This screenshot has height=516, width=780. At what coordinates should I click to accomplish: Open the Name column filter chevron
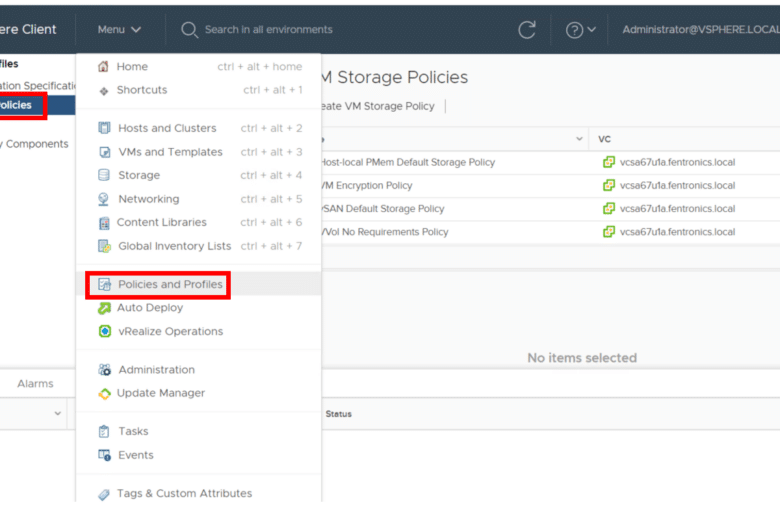579,139
